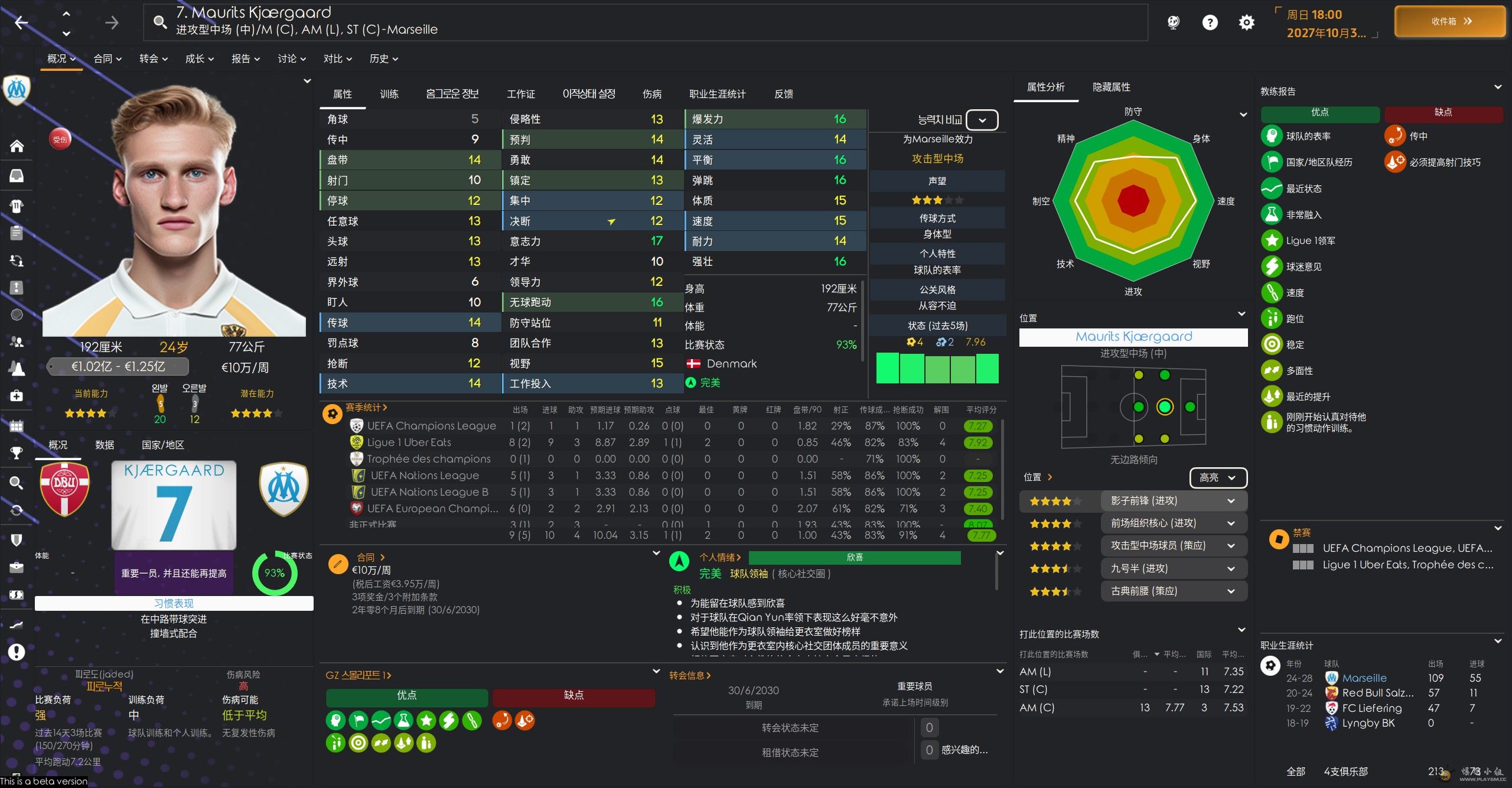1512x788 pixels.
Task: Click the calendar icon in left sidebar
Action: 17,425
